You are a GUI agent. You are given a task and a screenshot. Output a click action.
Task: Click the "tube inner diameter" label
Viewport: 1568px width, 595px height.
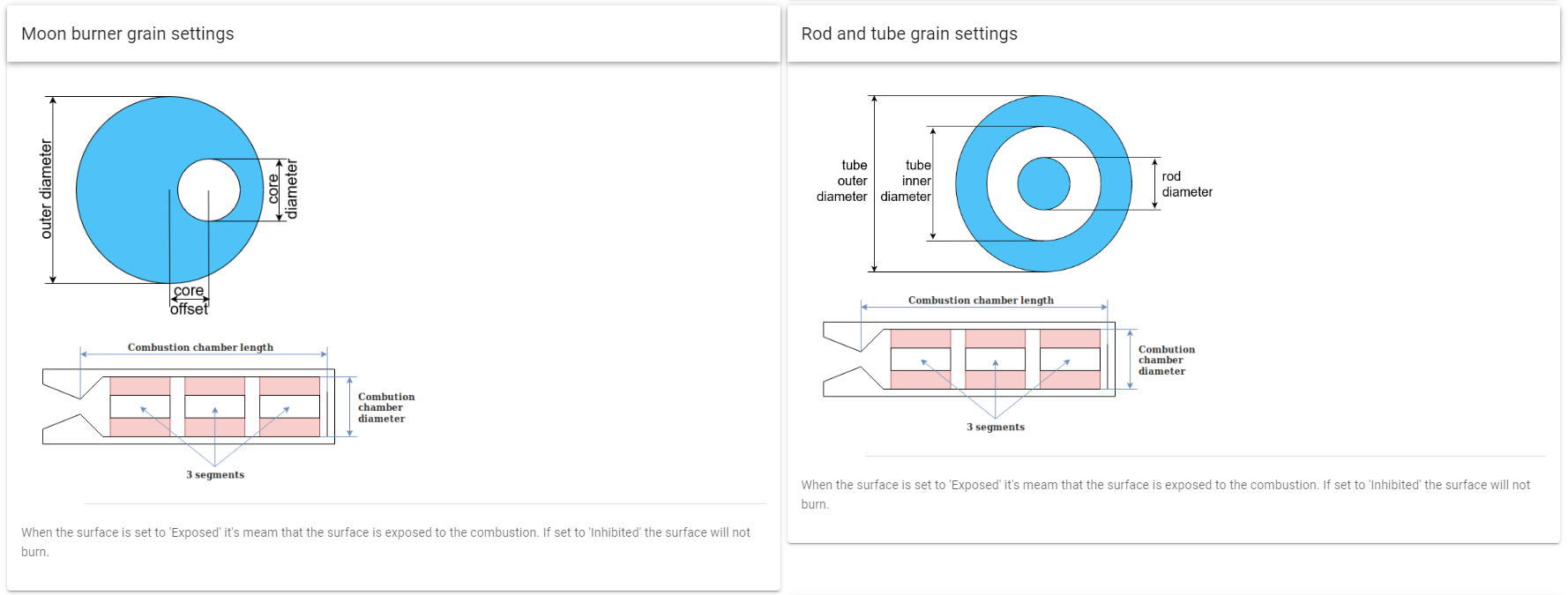coord(907,181)
